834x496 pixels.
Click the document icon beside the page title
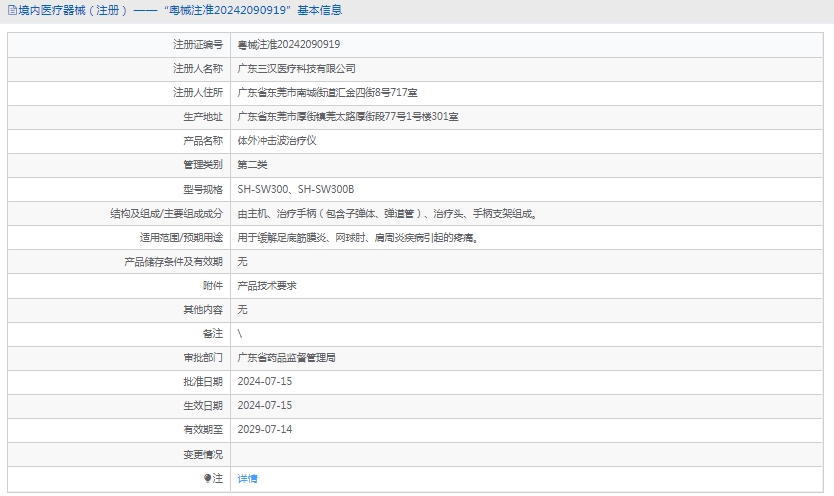click(11, 10)
